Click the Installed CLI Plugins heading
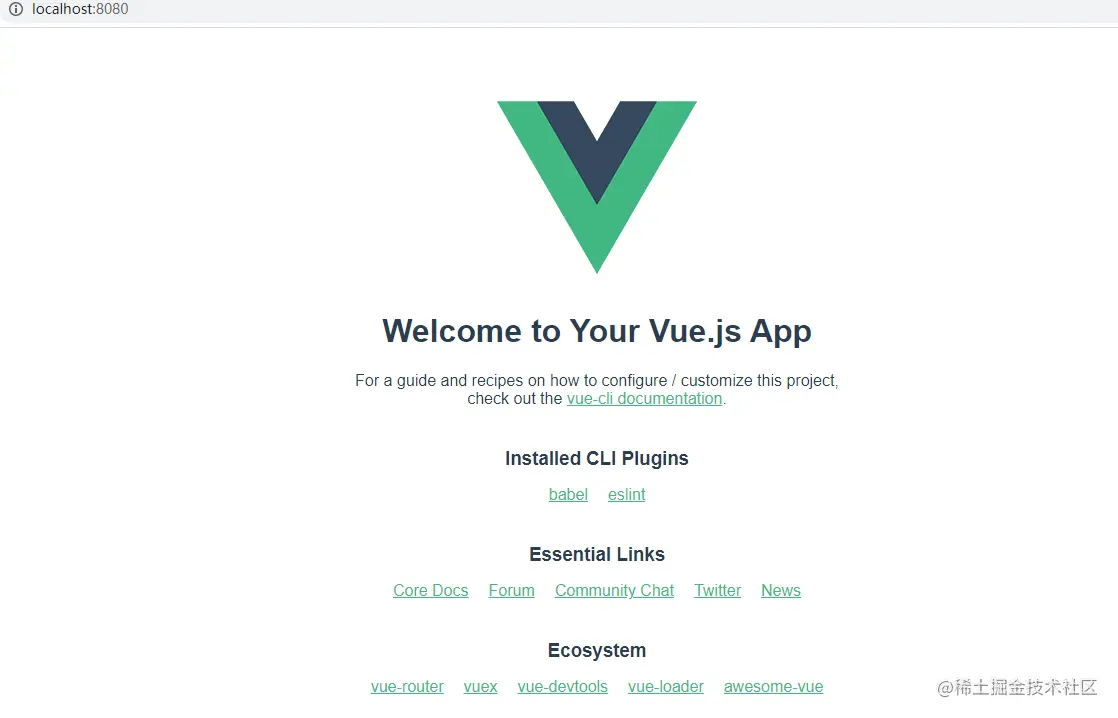Viewport: 1118px width, 718px height. point(597,458)
